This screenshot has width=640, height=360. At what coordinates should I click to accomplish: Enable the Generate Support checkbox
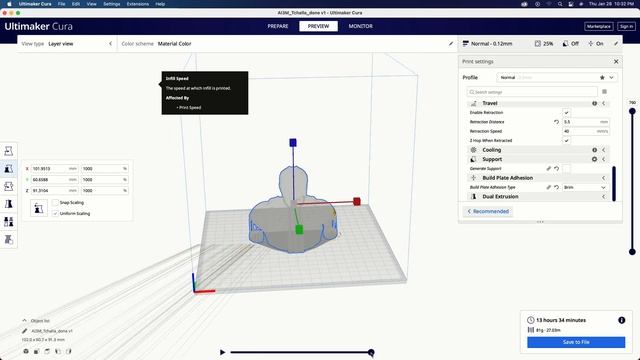point(566,168)
